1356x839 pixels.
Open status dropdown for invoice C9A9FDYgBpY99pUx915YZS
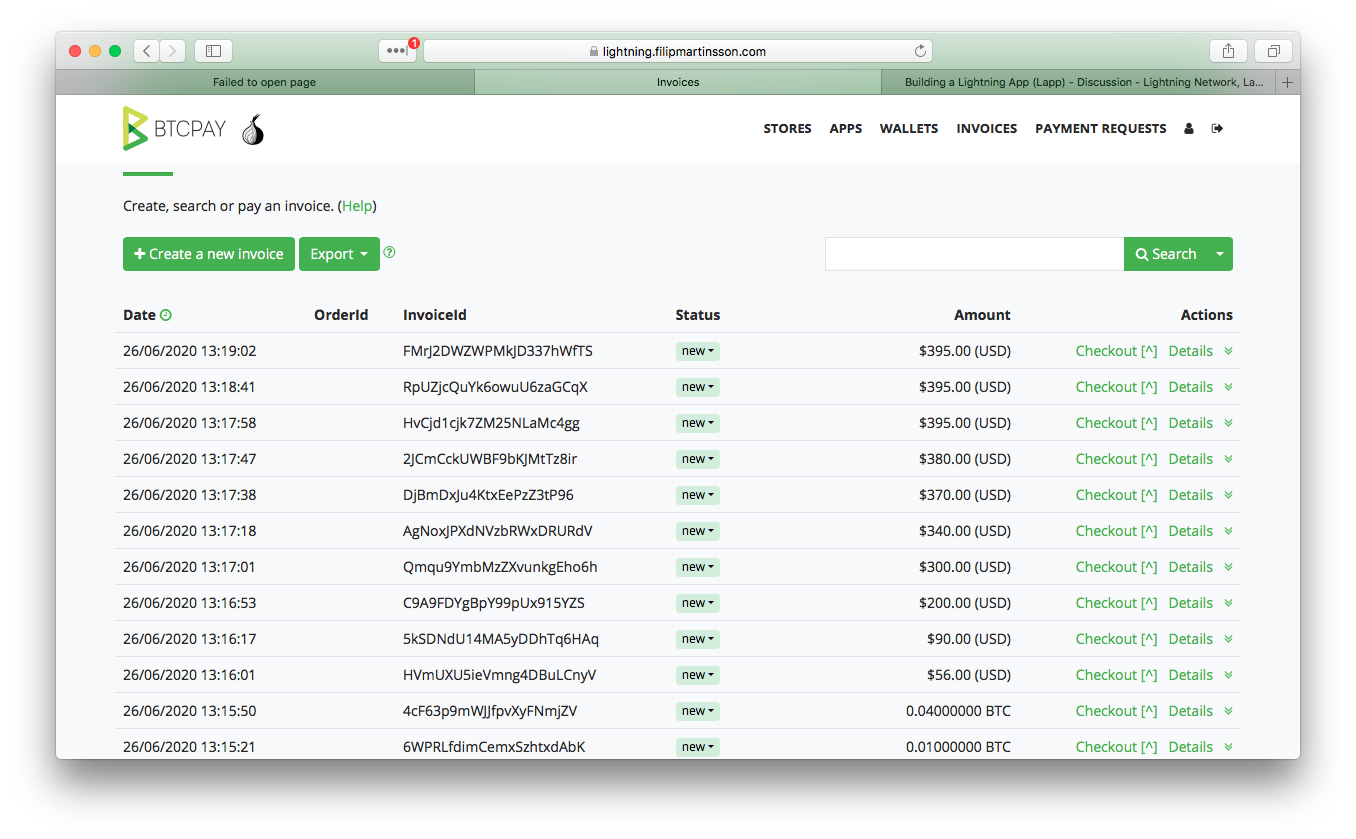point(698,603)
